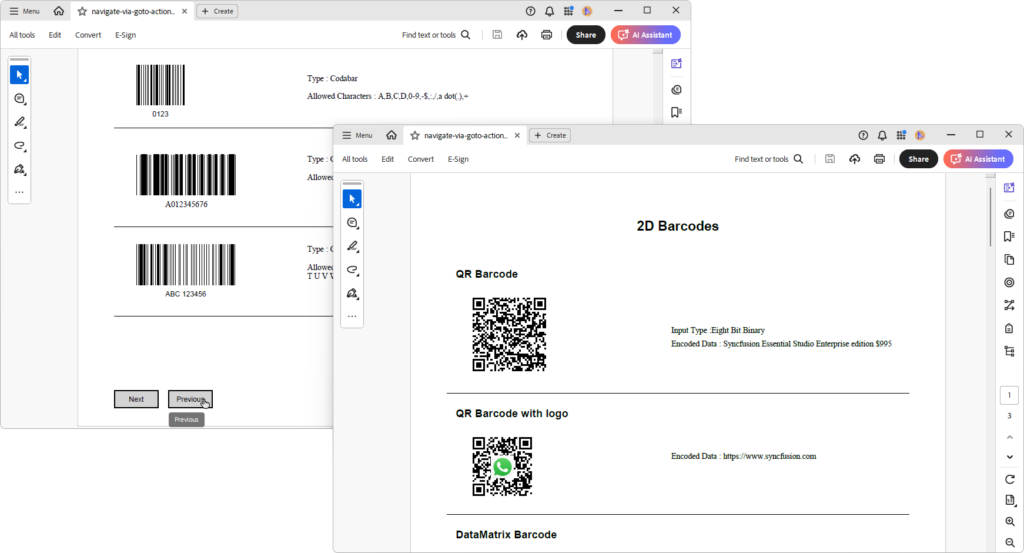
Task: Click the cloud upload icon in front window
Action: (854, 159)
